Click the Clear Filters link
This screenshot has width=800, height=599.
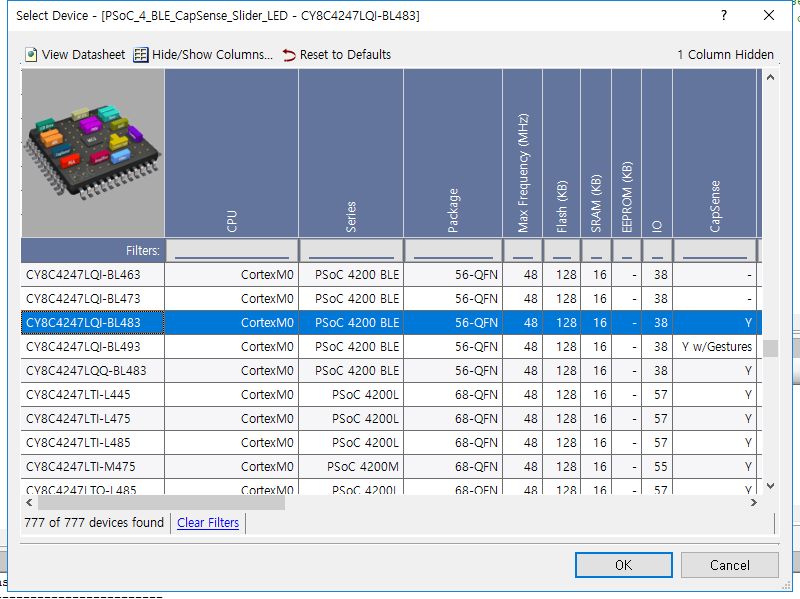pos(208,522)
